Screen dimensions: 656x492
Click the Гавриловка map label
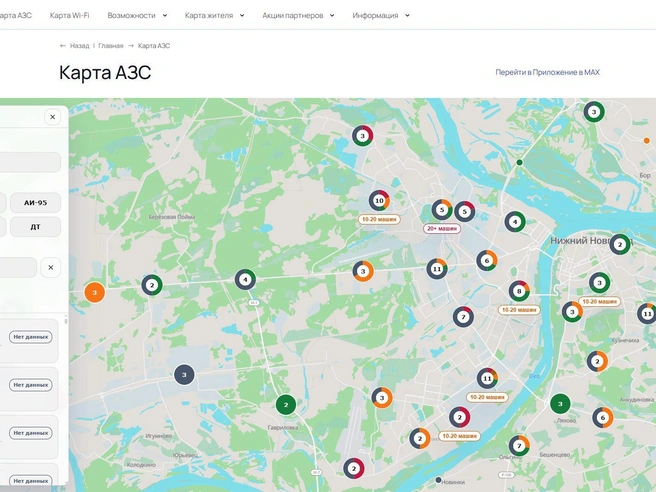[x=282, y=428]
